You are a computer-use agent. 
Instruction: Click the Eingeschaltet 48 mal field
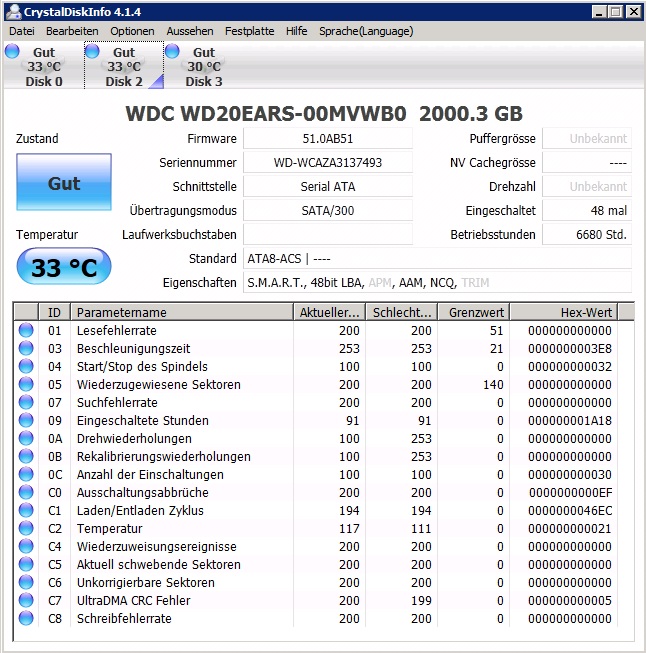pyautogui.click(x=587, y=210)
